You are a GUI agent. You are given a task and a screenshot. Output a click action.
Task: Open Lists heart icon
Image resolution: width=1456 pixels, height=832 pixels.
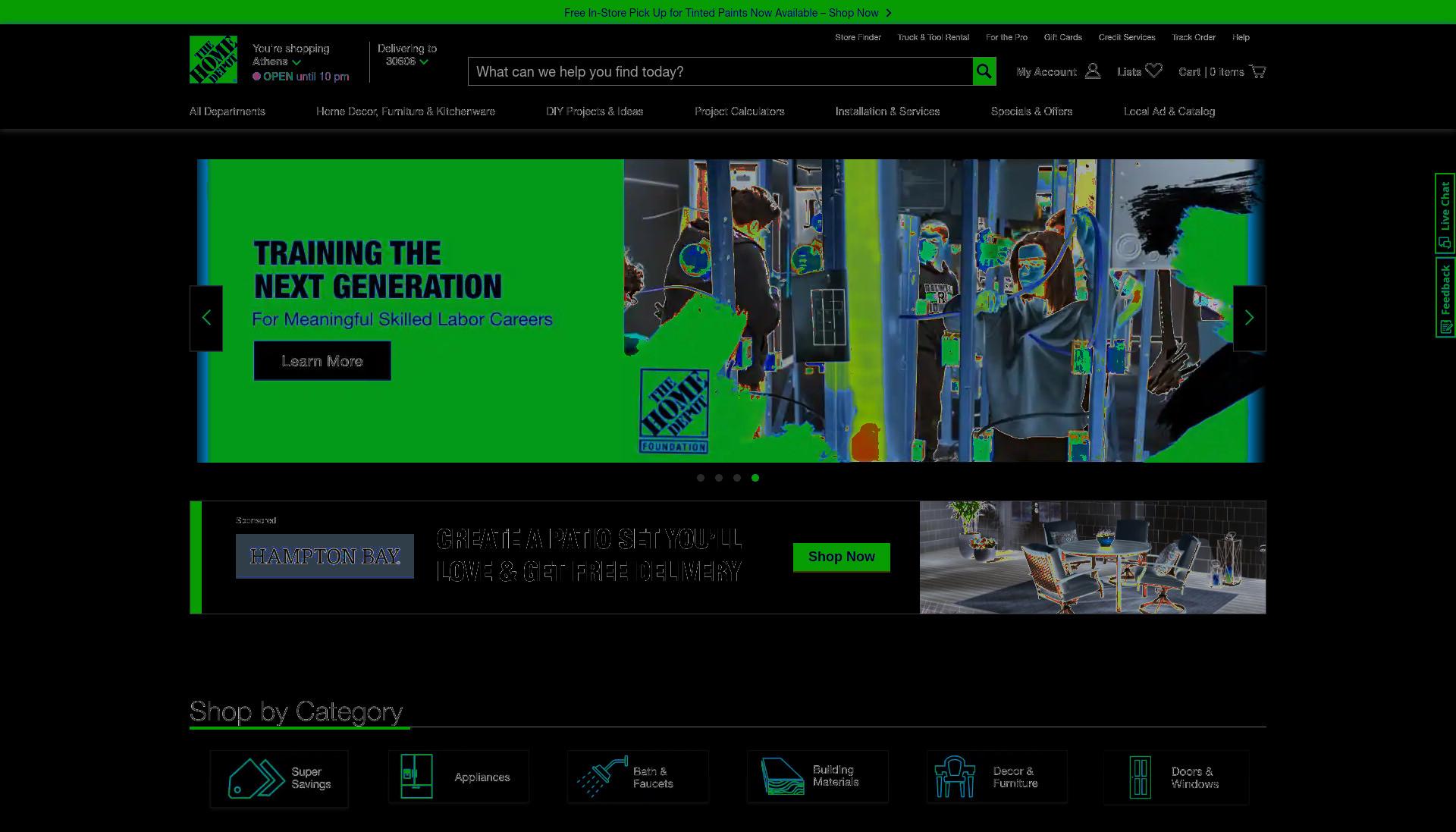1153,71
